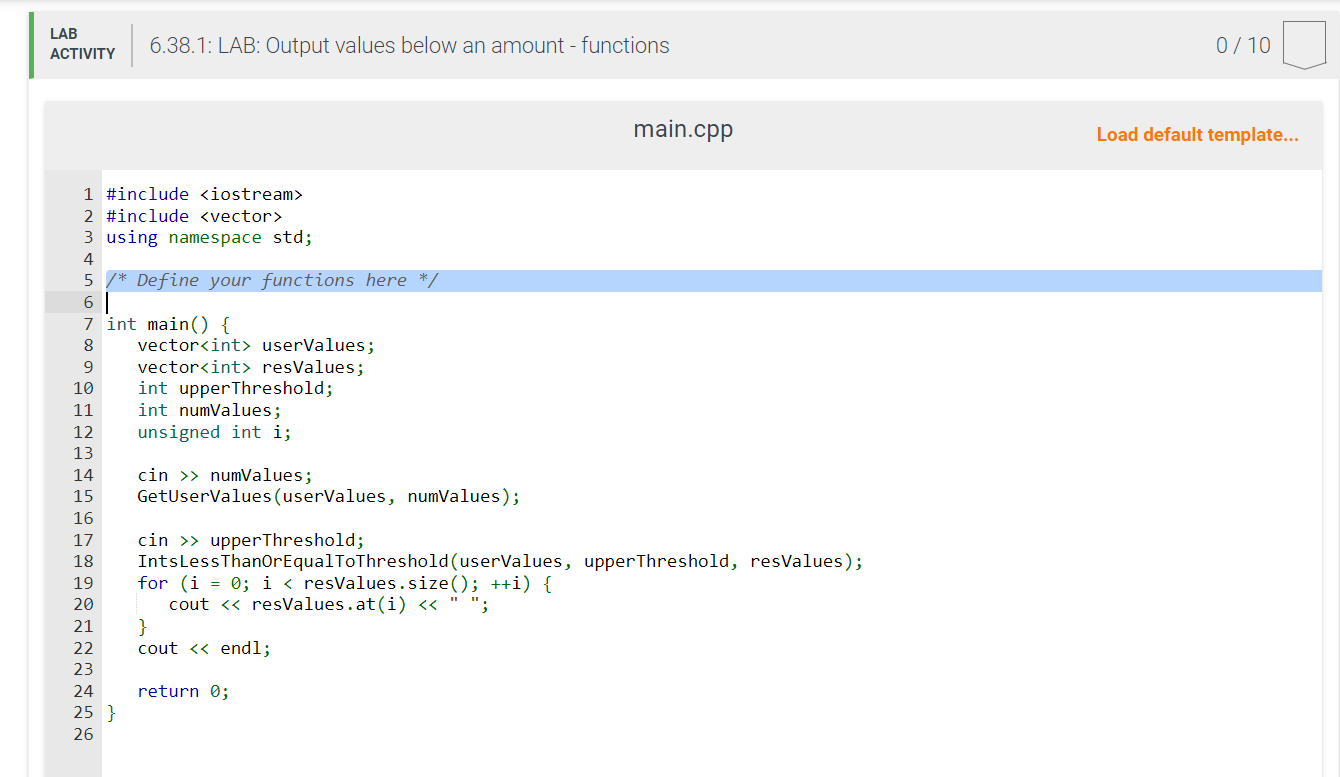Click the vector<int> userValues declaration
Image resolution: width=1340 pixels, height=777 pixels.
click(x=255, y=345)
